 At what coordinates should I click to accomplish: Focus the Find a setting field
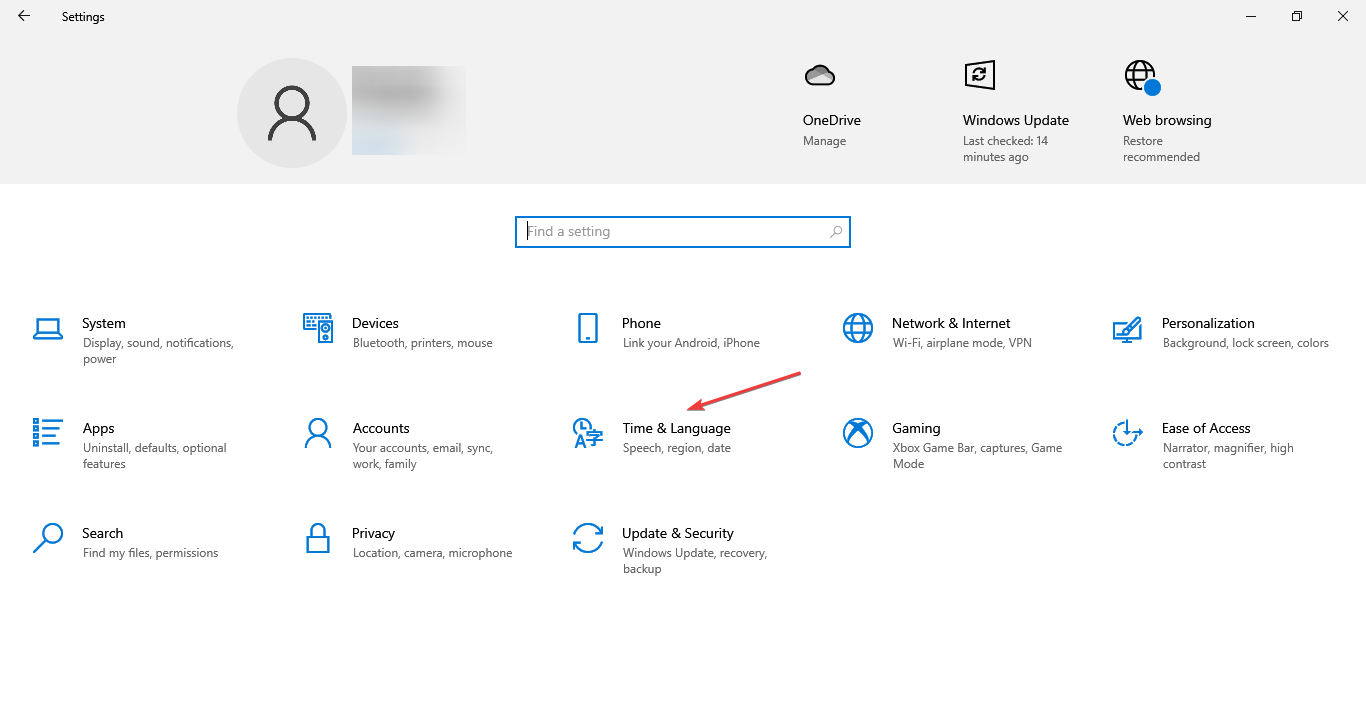click(683, 232)
